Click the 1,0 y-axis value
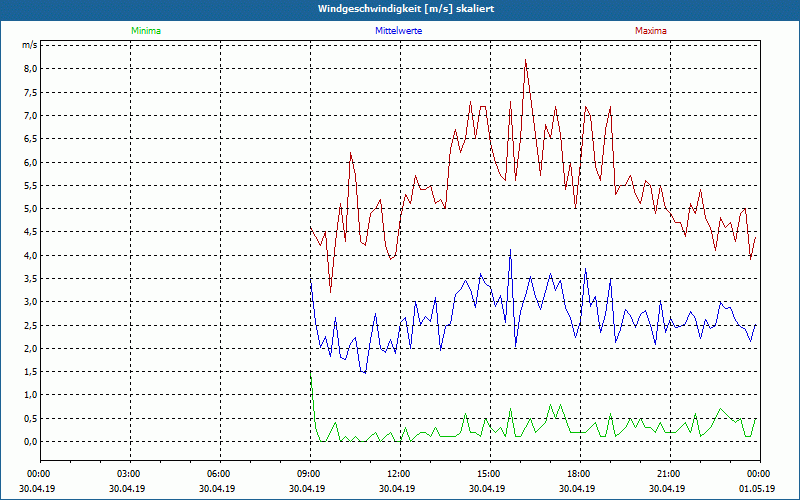 point(31,395)
